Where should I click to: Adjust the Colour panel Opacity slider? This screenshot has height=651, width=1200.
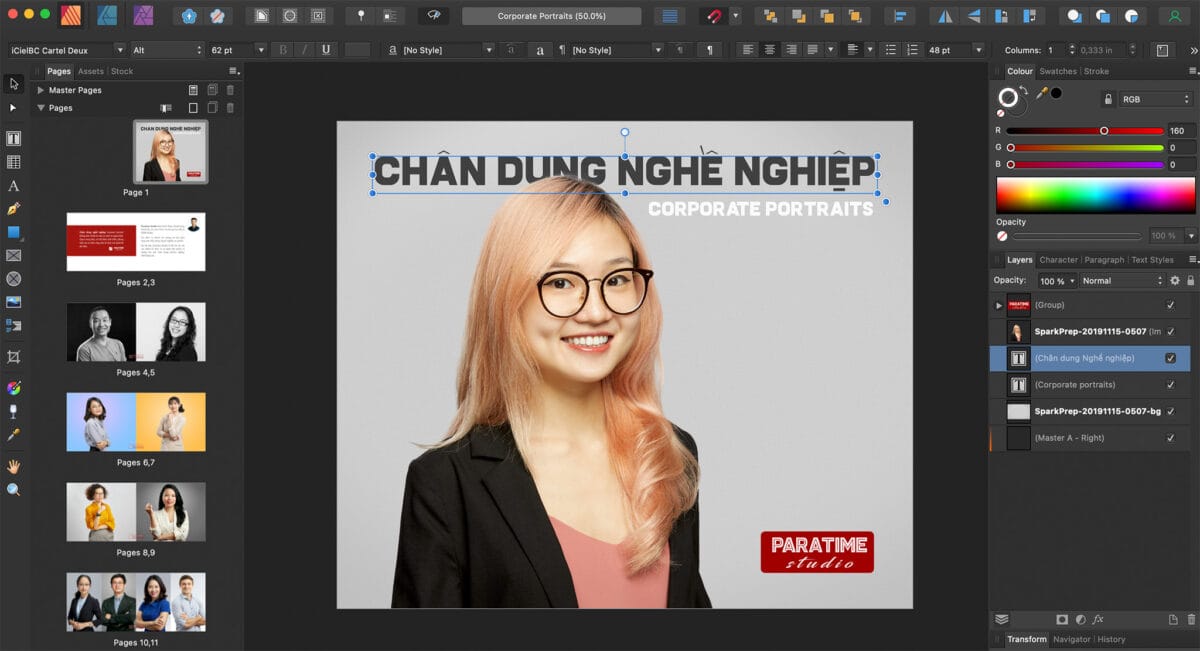[1077, 236]
